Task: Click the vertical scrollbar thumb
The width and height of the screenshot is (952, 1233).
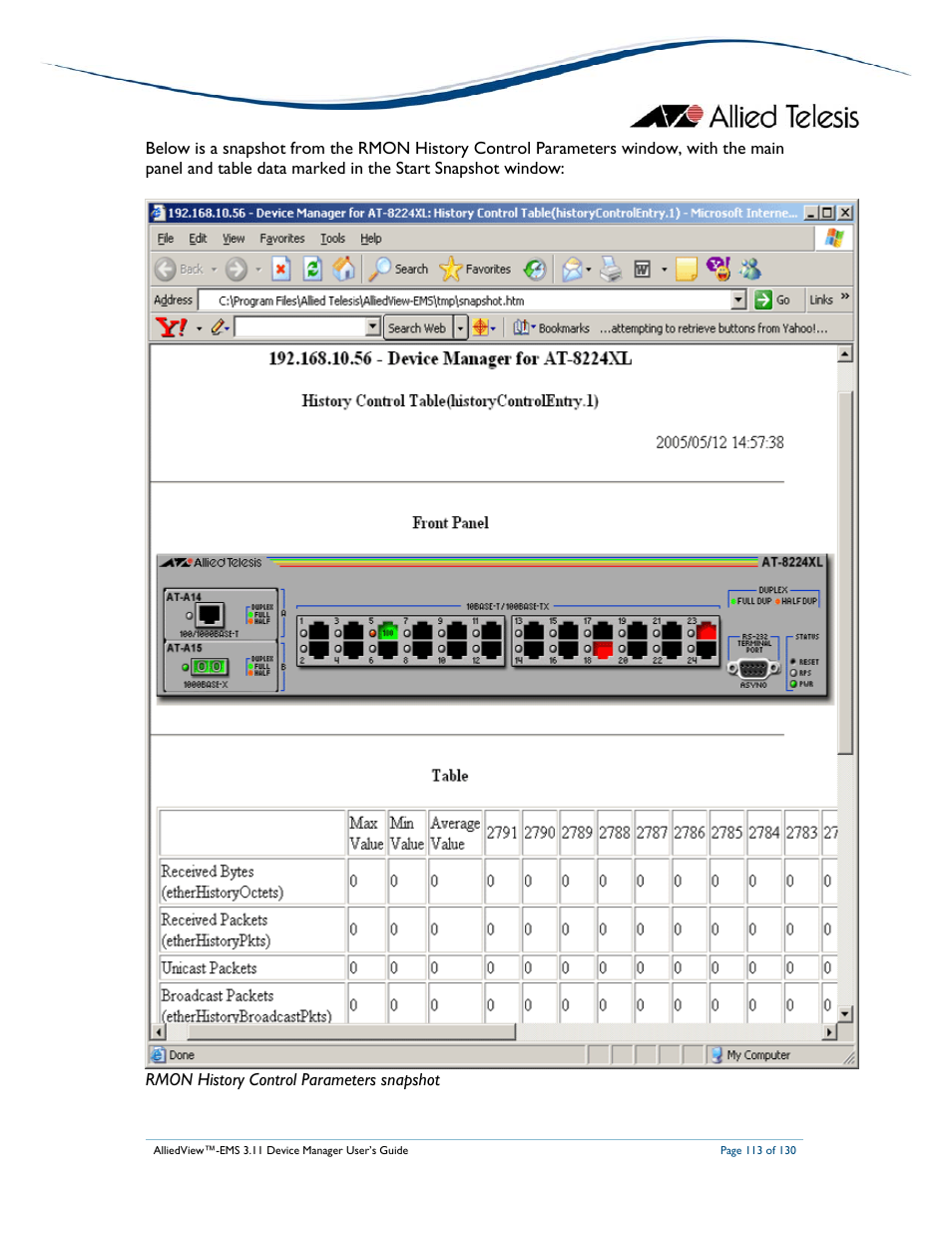Action: 845,573
